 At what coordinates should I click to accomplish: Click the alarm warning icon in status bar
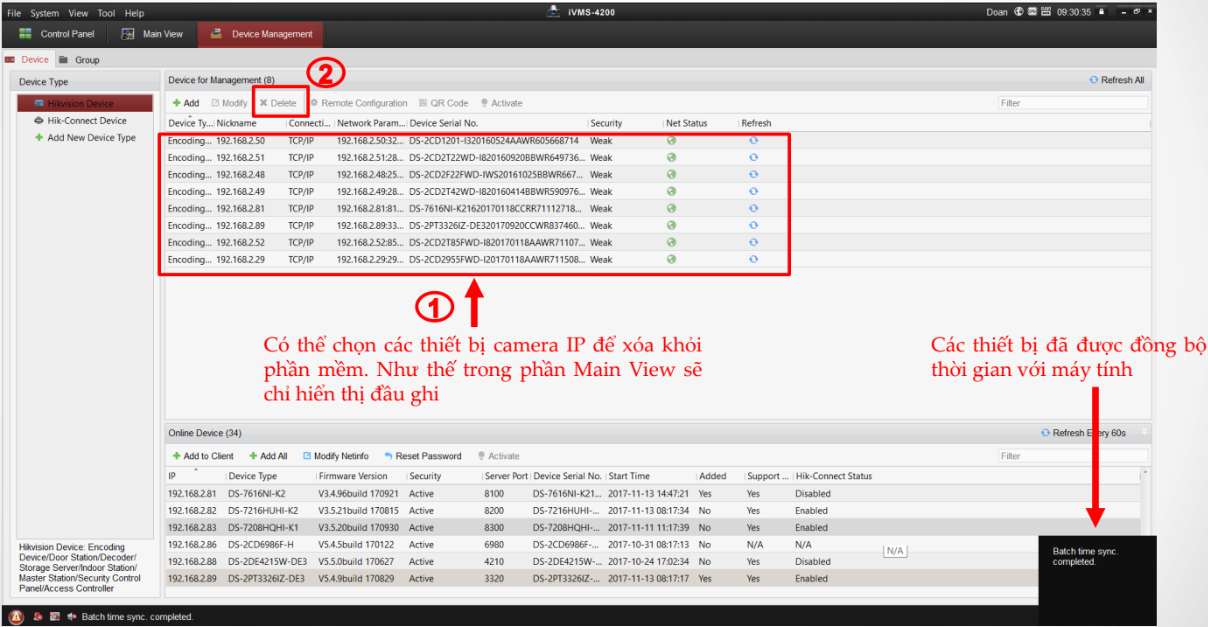[x=15, y=616]
